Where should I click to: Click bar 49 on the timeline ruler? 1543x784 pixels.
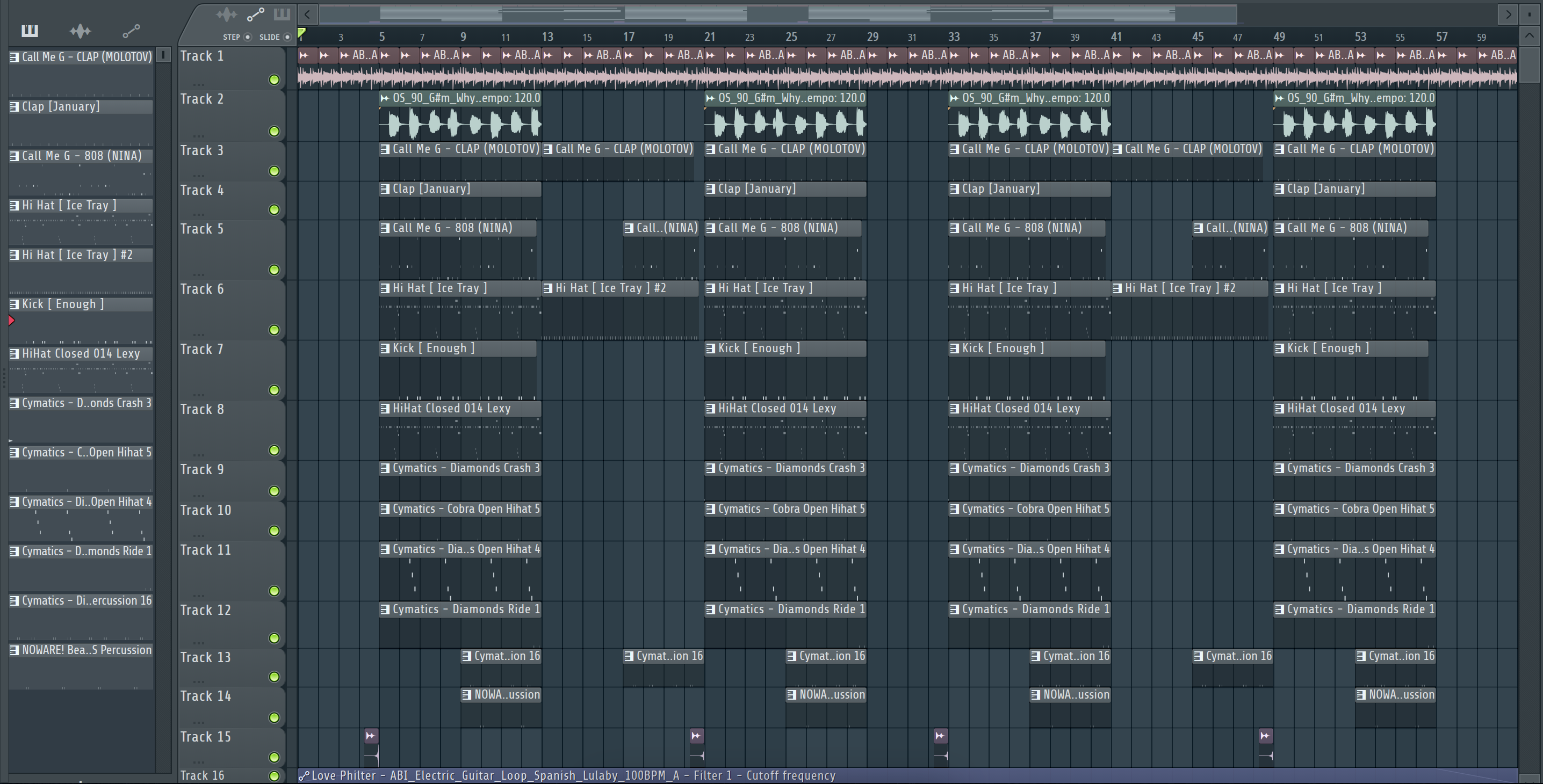pyautogui.click(x=1279, y=37)
